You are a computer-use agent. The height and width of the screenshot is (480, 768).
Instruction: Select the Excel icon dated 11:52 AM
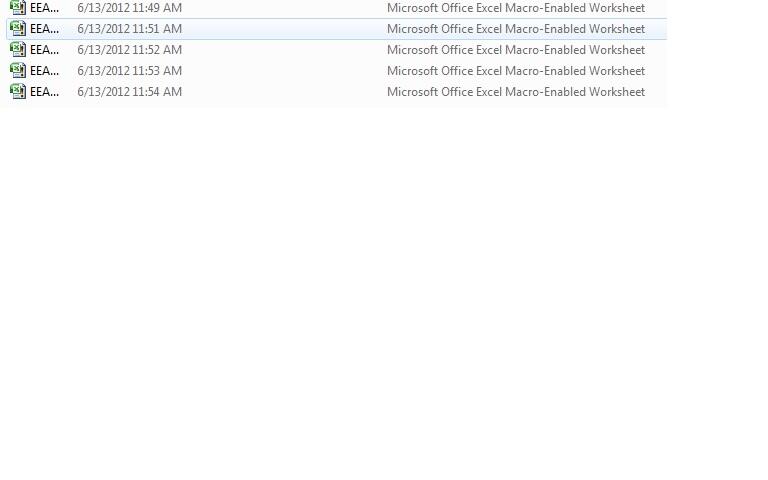point(18,49)
